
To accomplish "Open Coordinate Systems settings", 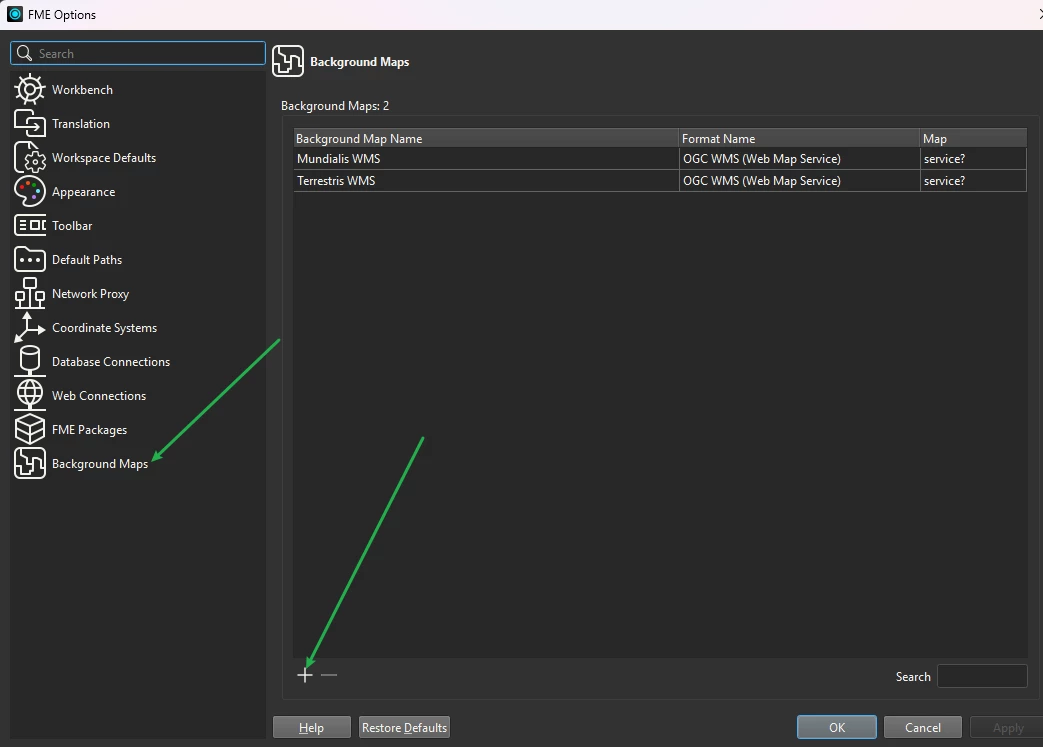I will [104, 328].
